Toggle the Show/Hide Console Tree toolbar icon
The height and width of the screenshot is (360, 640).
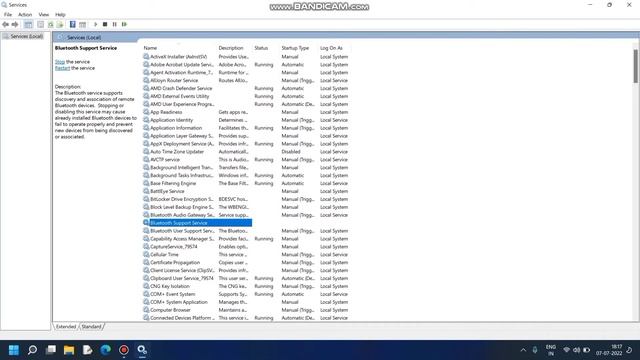[x=28, y=24]
